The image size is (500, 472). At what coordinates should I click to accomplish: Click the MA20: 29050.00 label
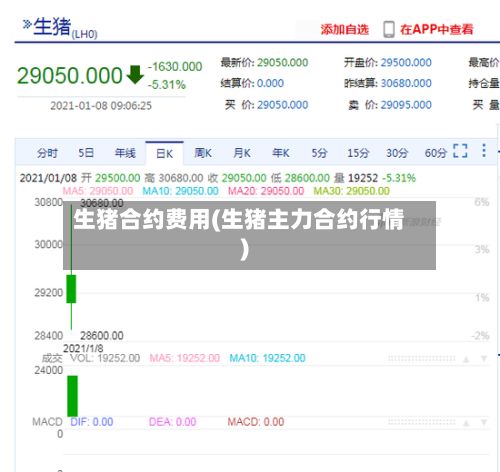pyautogui.click(x=266, y=191)
